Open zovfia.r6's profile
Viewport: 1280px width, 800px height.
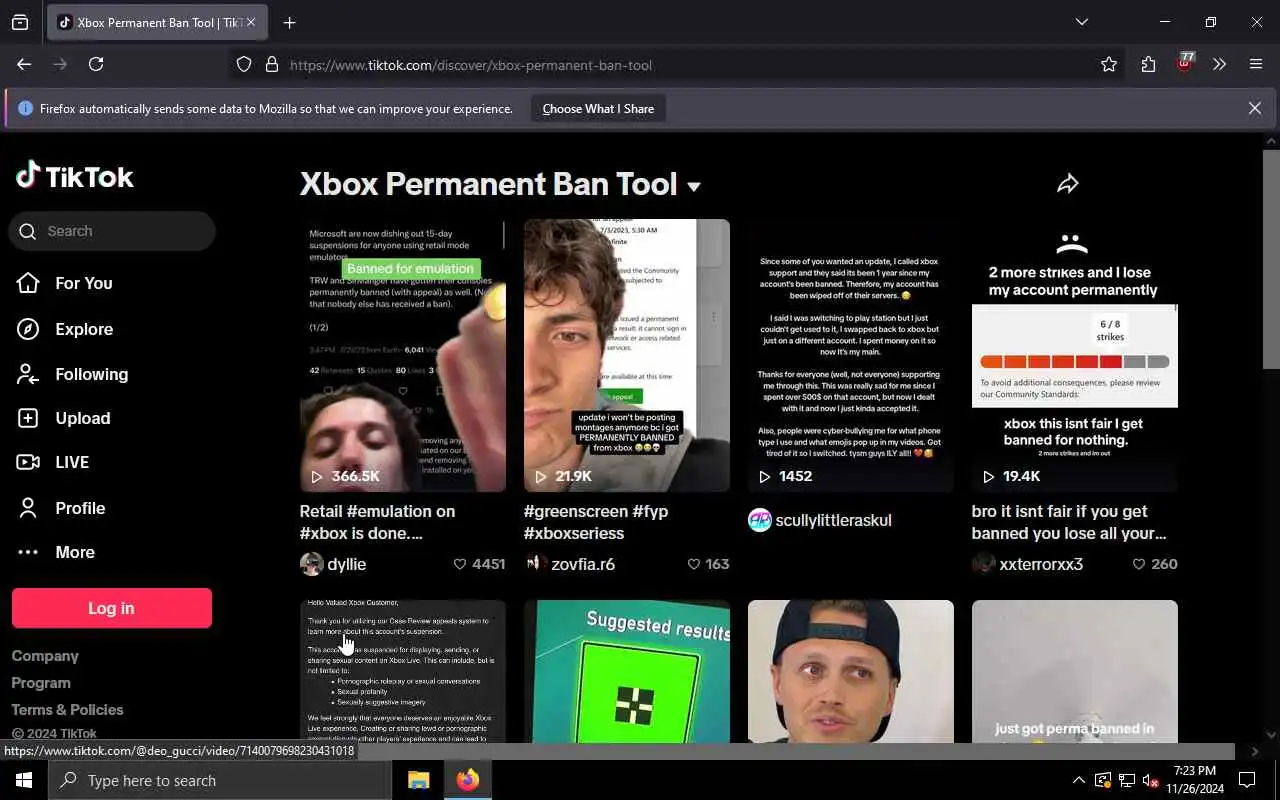click(583, 564)
